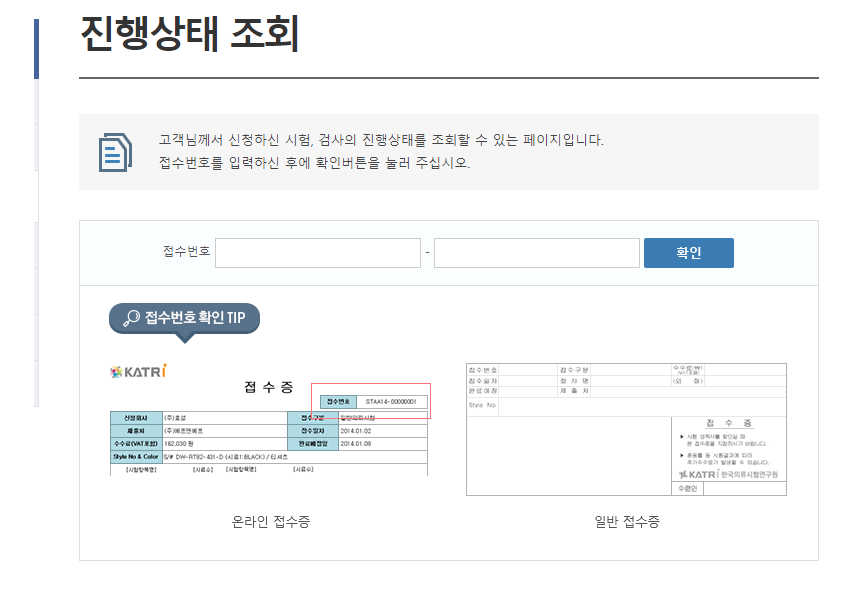Viewport: 851px width, 599px height.
Task: Click the first 접수번호 input field
Action: 317,253
